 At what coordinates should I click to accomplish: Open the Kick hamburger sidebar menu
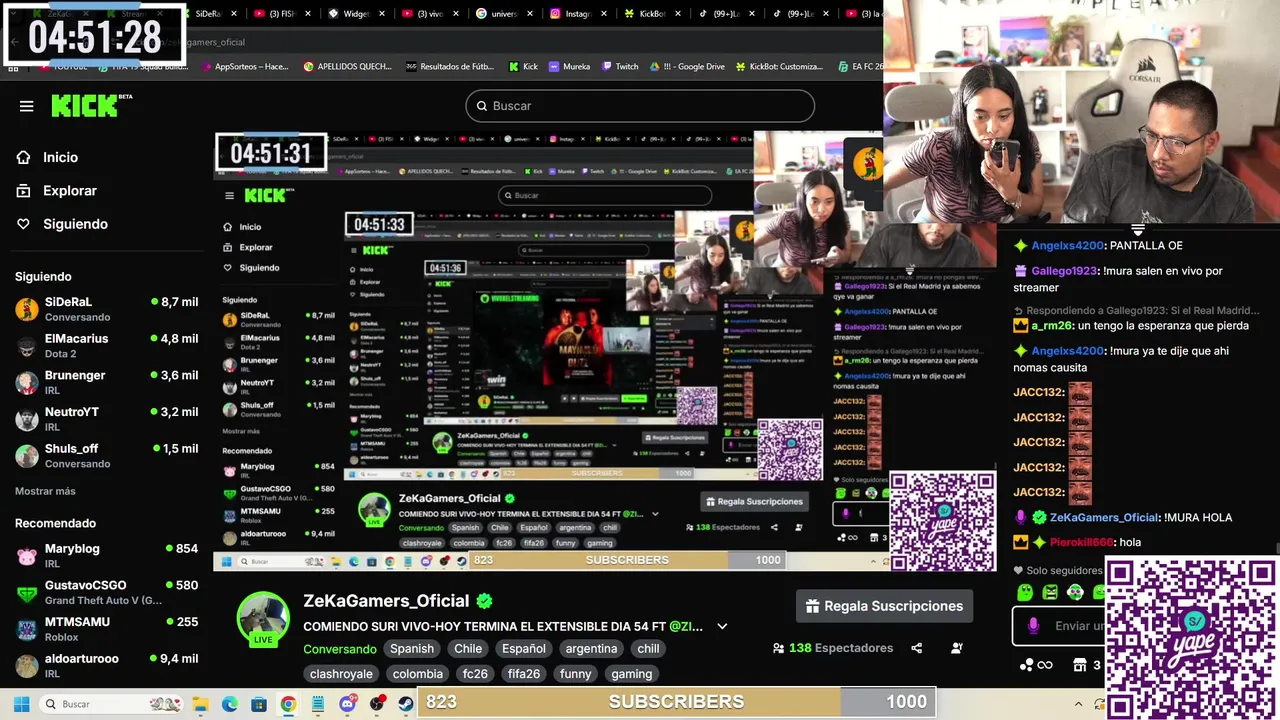pos(27,106)
